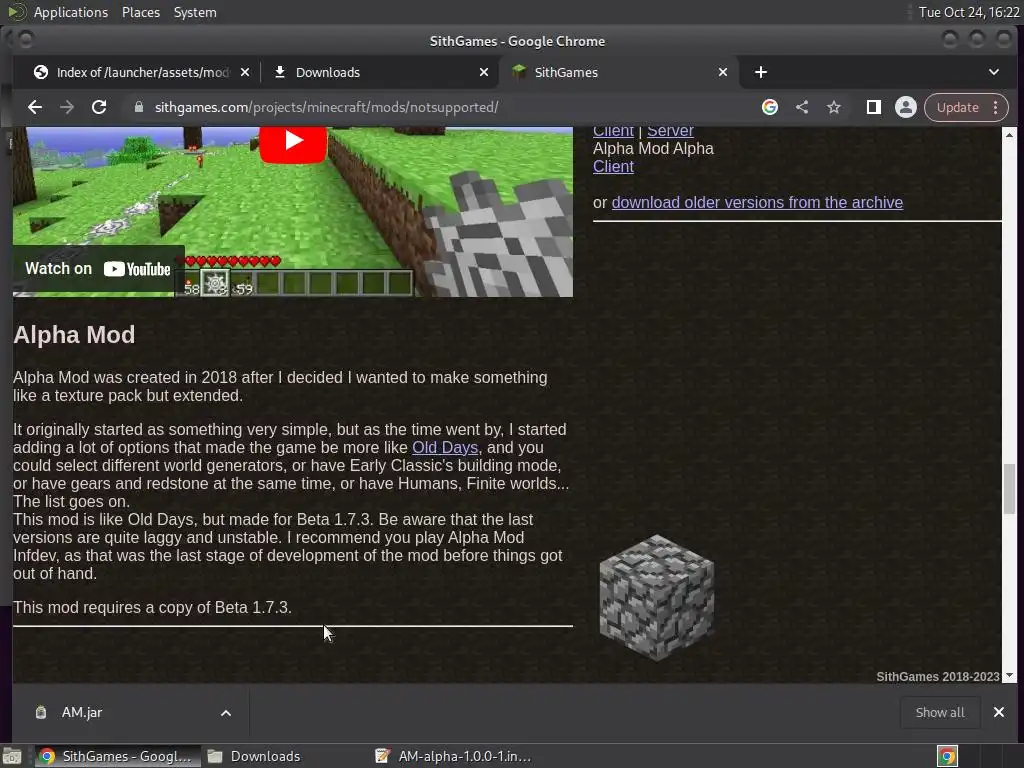Go back to the previous page
The width and height of the screenshot is (1024, 768).
click(x=35, y=107)
